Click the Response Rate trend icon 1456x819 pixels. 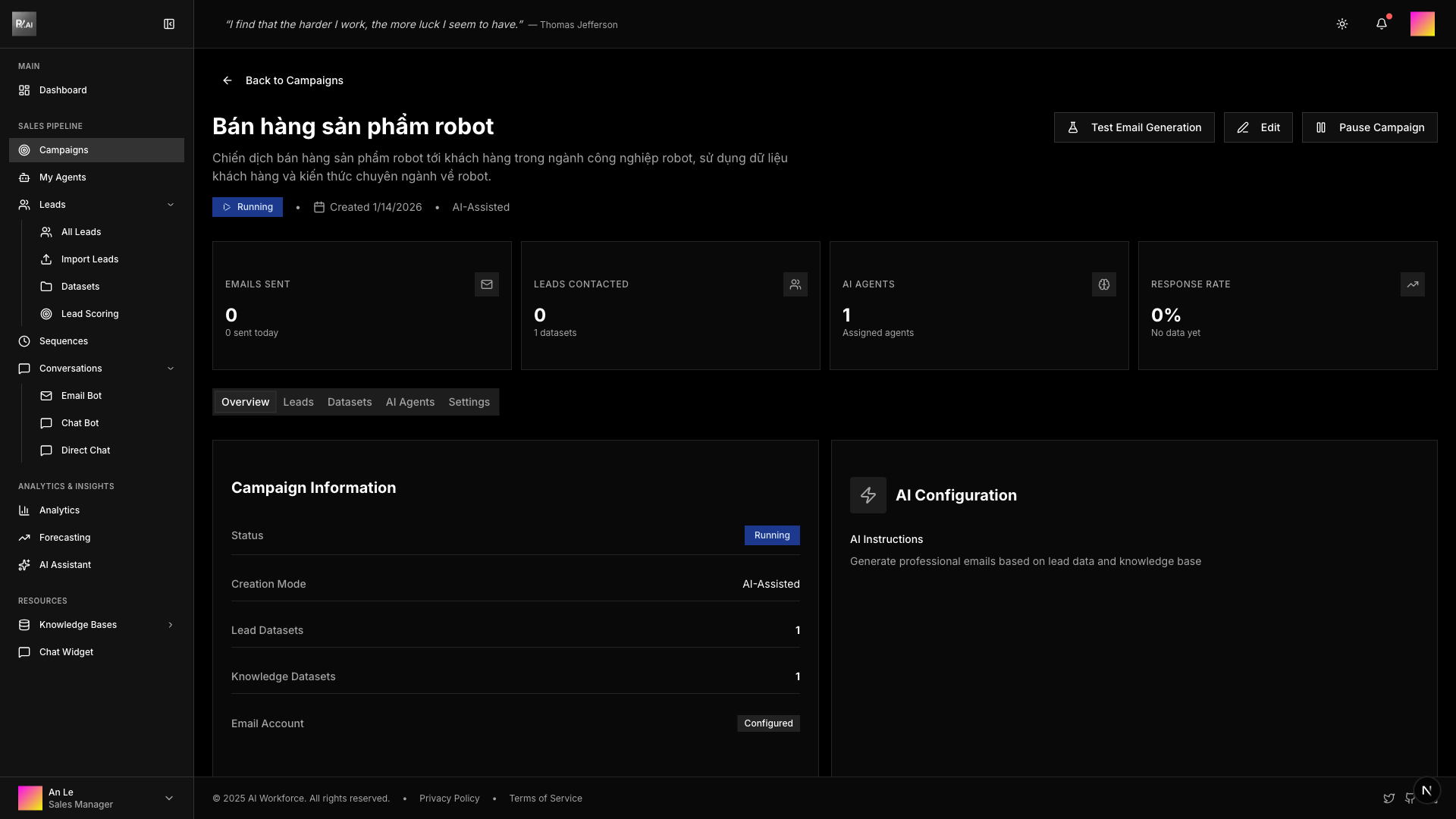tap(1413, 284)
